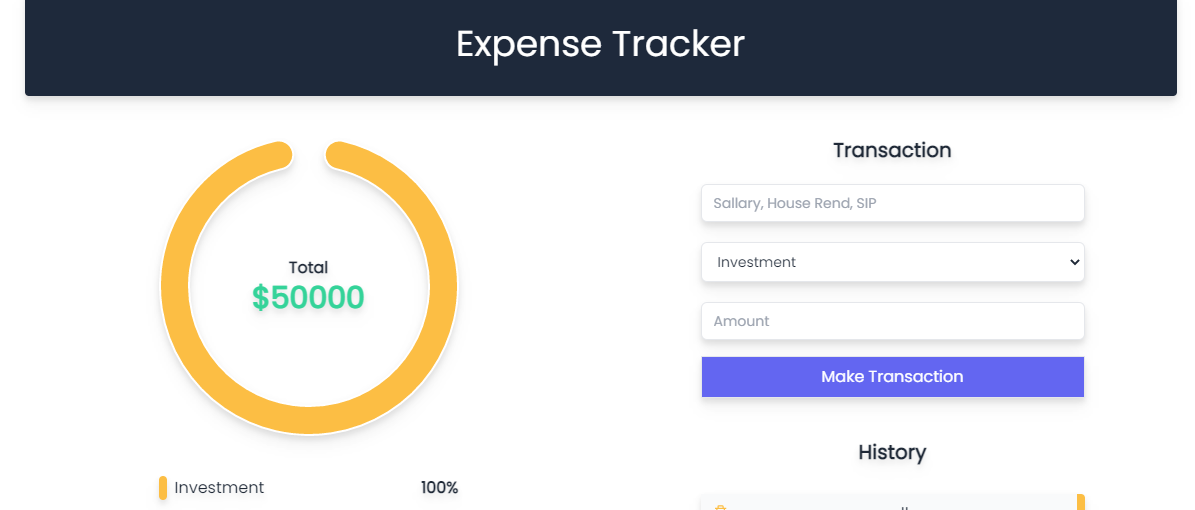Click the History section heading
The image size is (1195, 510).
pyautogui.click(x=892, y=452)
